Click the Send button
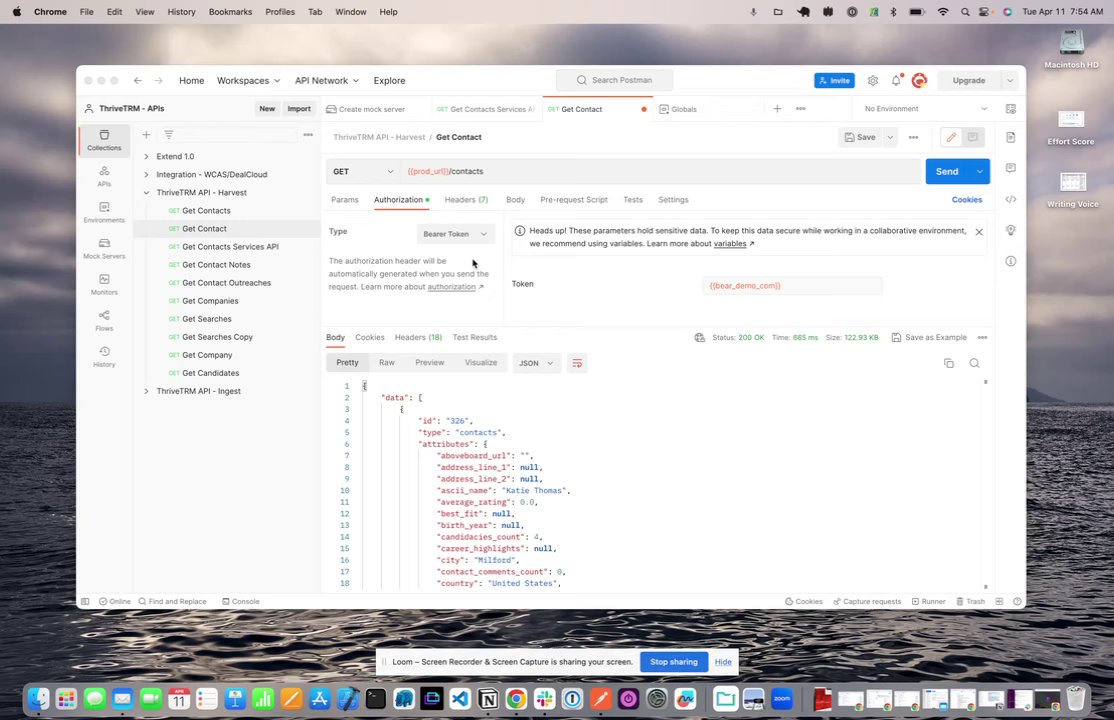 point(947,171)
